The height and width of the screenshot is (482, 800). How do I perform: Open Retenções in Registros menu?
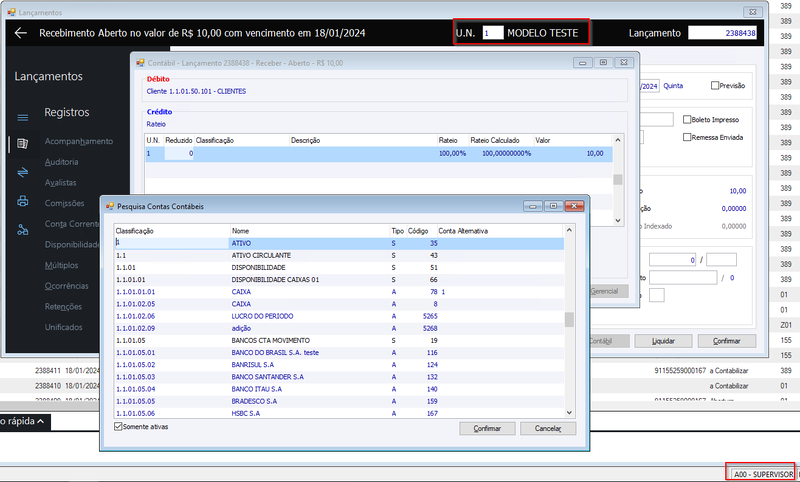point(63,307)
